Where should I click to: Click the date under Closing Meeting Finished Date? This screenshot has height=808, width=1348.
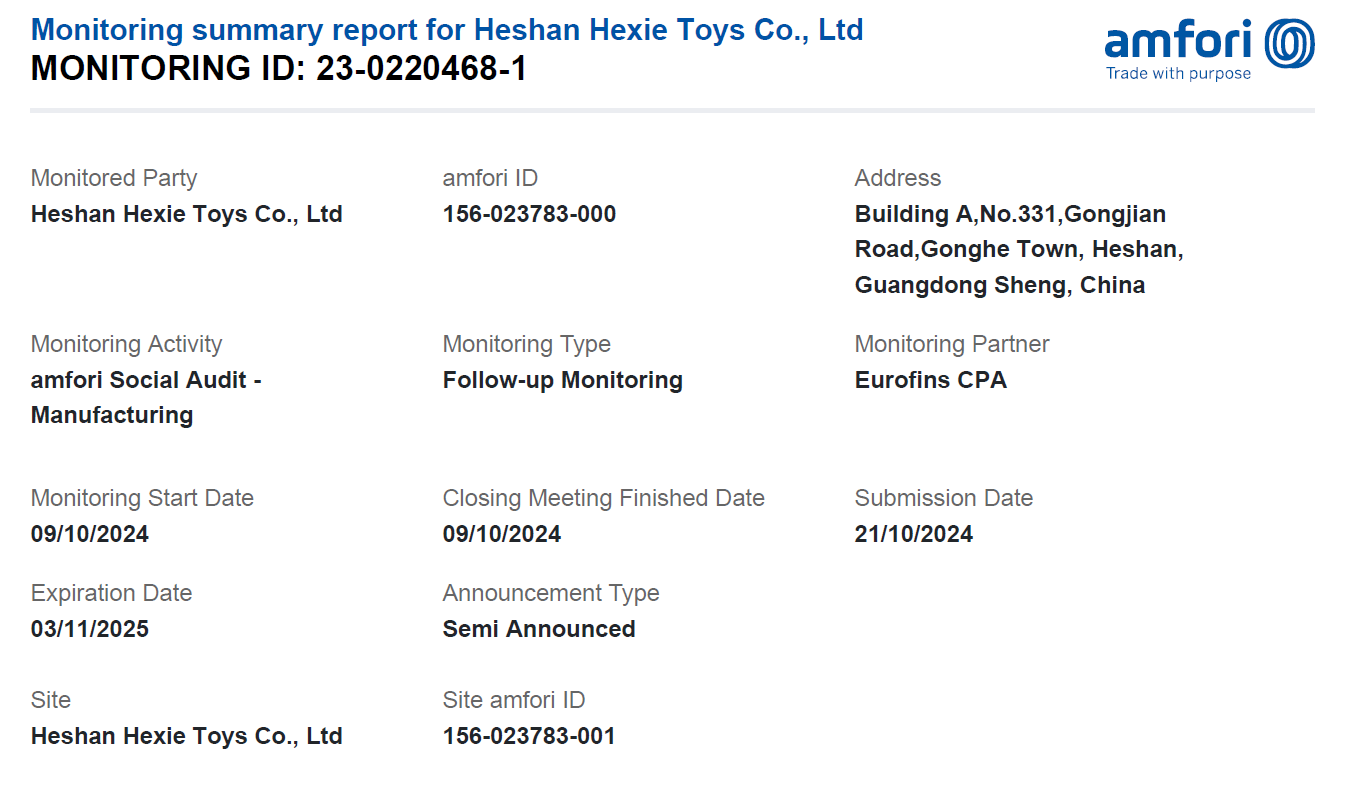[x=502, y=534]
